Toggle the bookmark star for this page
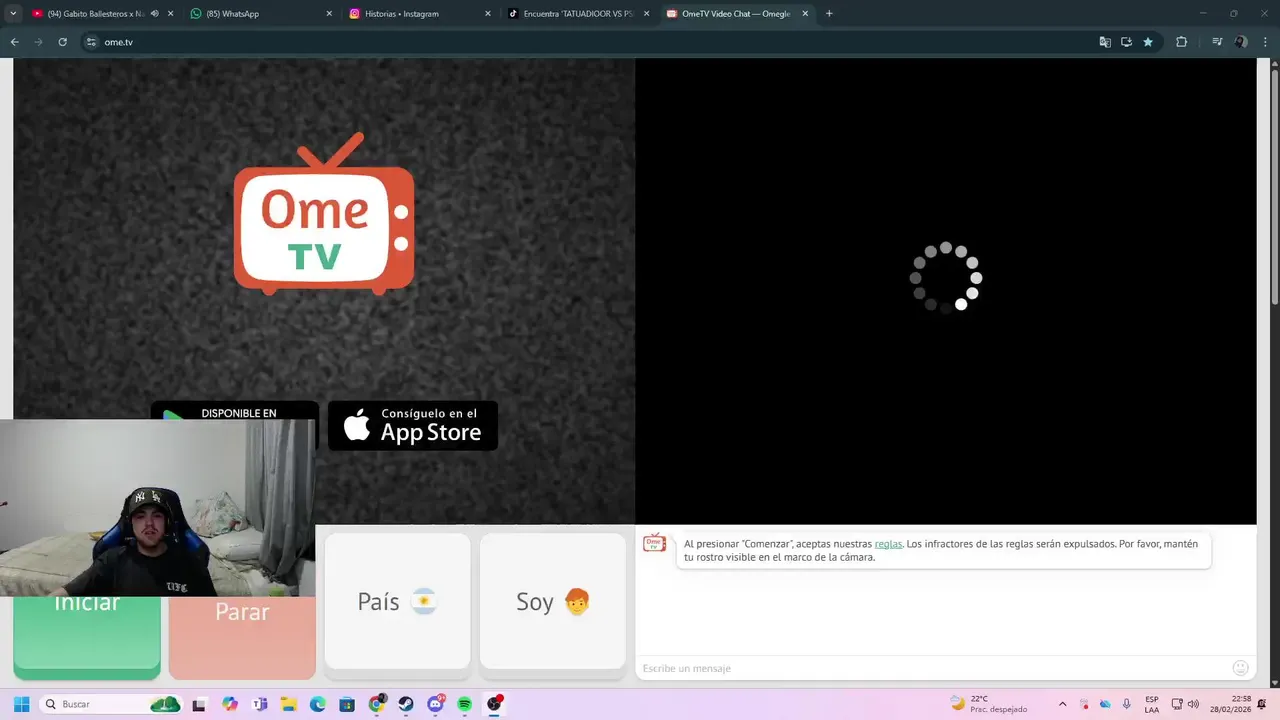1280x720 pixels. click(x=1148, y=42)
